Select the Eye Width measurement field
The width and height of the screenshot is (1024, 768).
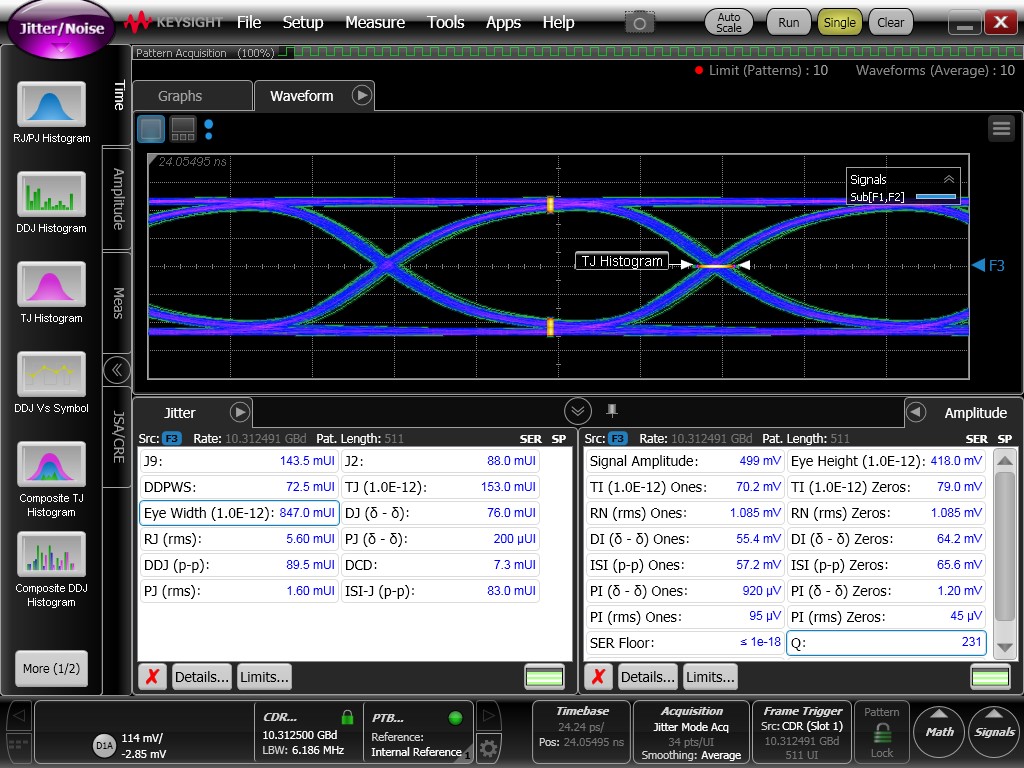coord(239,513)
